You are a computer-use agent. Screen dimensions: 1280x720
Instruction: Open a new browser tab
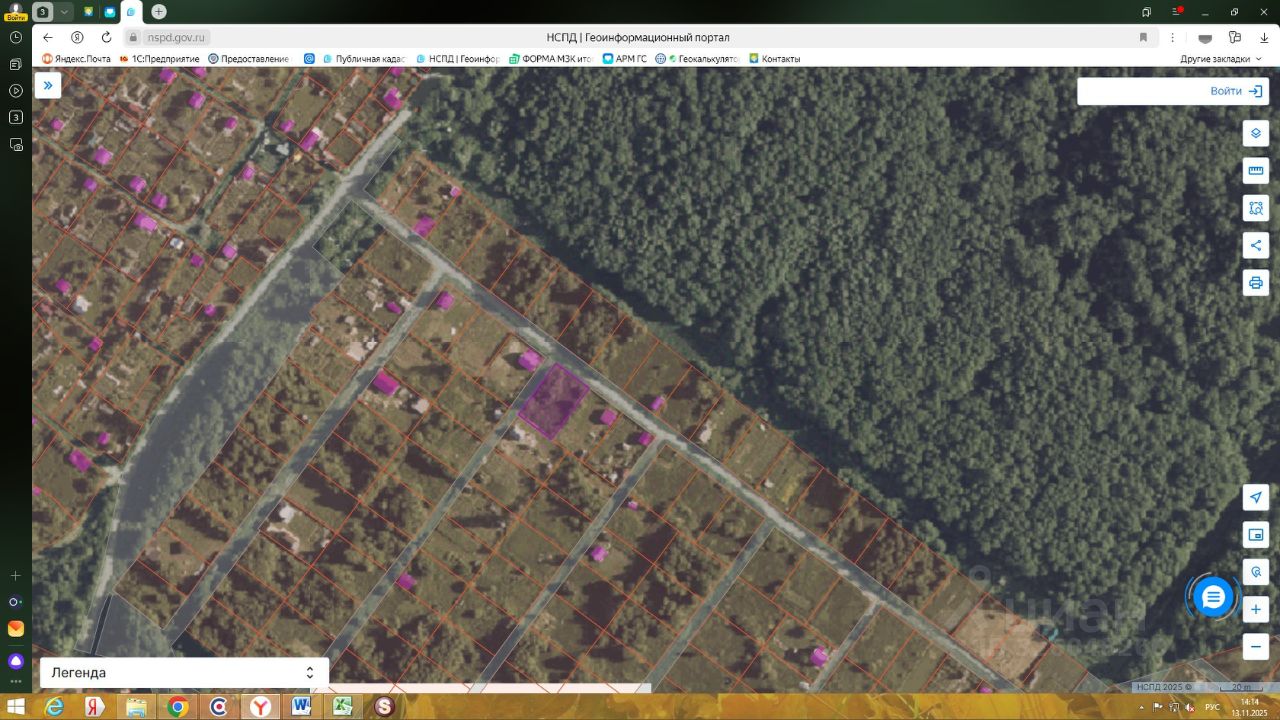[159, 12]
